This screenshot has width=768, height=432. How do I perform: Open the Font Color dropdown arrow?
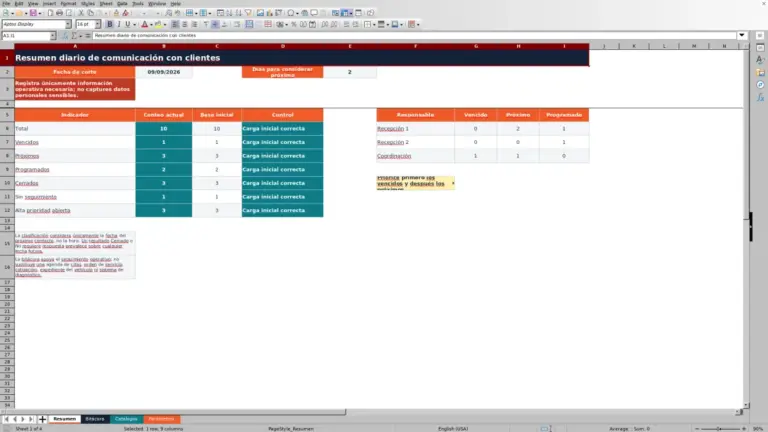(151, 24)
